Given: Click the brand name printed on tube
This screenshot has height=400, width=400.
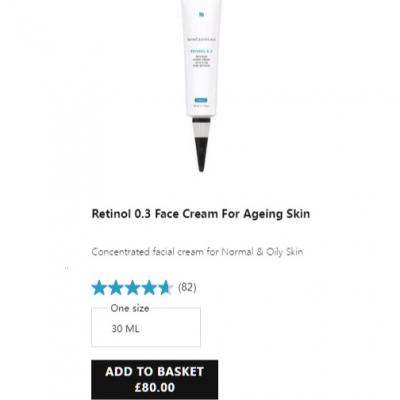Looking at the screenshot, I should pos(202,39).
